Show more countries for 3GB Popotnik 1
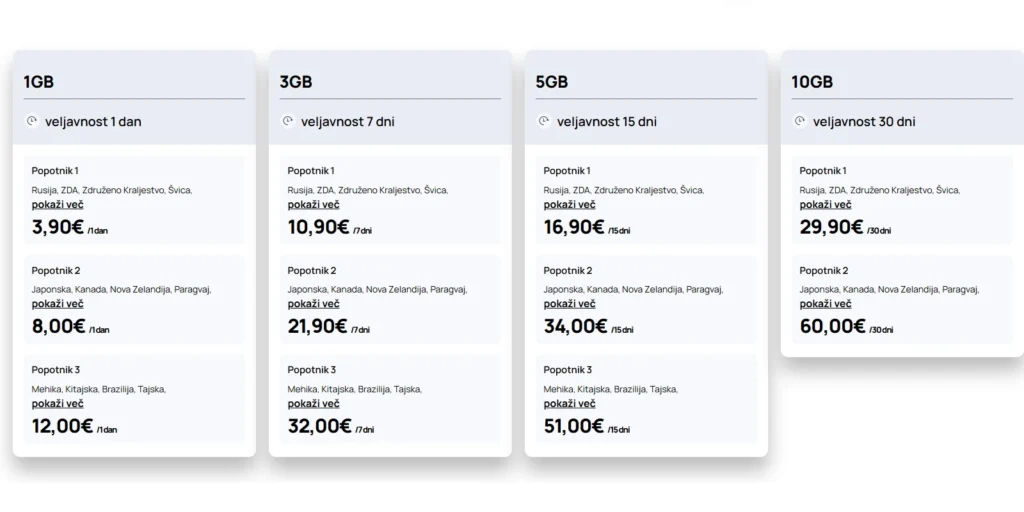This screenshot has width=1024, height=512. click(x=314, y=205)
